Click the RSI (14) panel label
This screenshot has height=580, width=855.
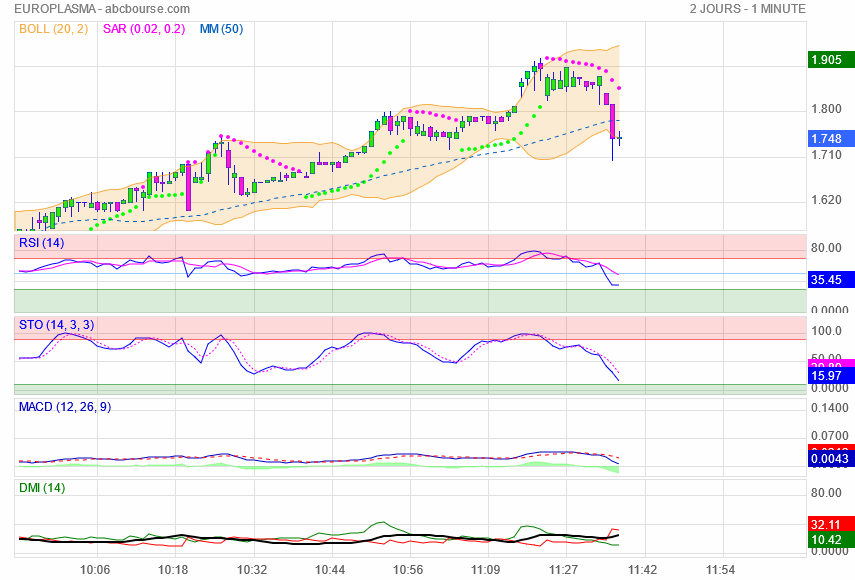pos(41,243)
